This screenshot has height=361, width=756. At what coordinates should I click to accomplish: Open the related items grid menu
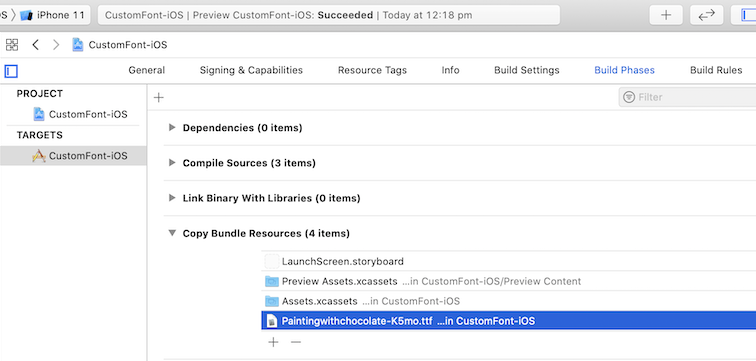pyautogui.click(x=12, y=45)
